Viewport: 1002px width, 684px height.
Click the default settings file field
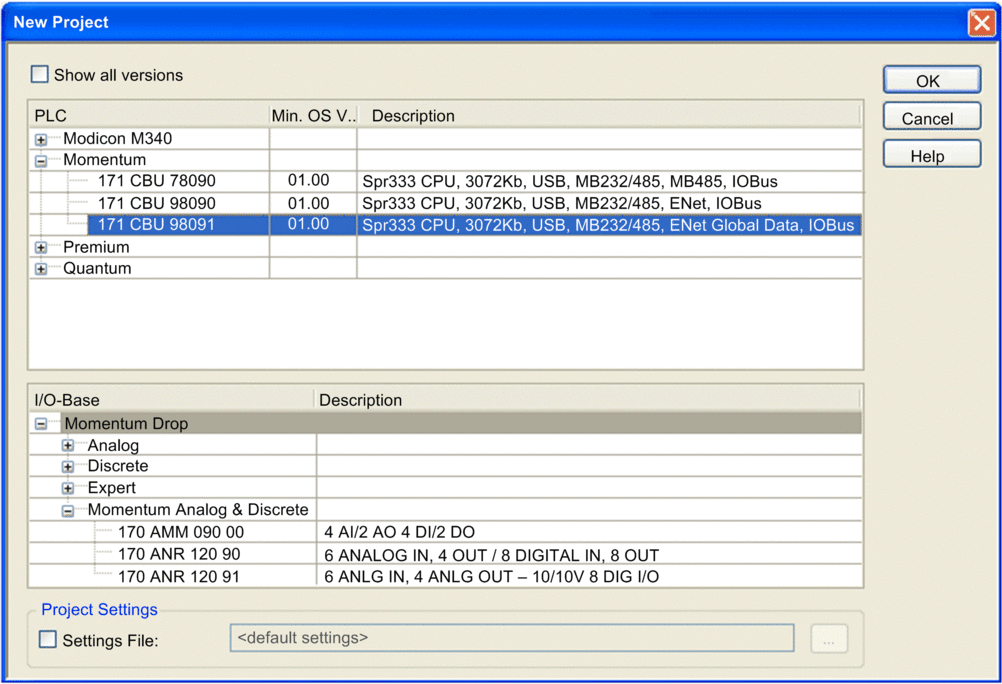point(512,638)
